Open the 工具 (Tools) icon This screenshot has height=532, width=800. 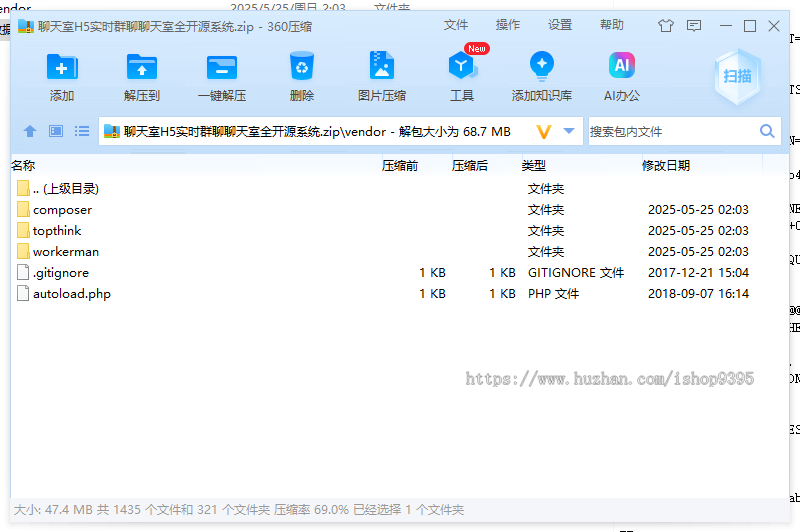462,66
